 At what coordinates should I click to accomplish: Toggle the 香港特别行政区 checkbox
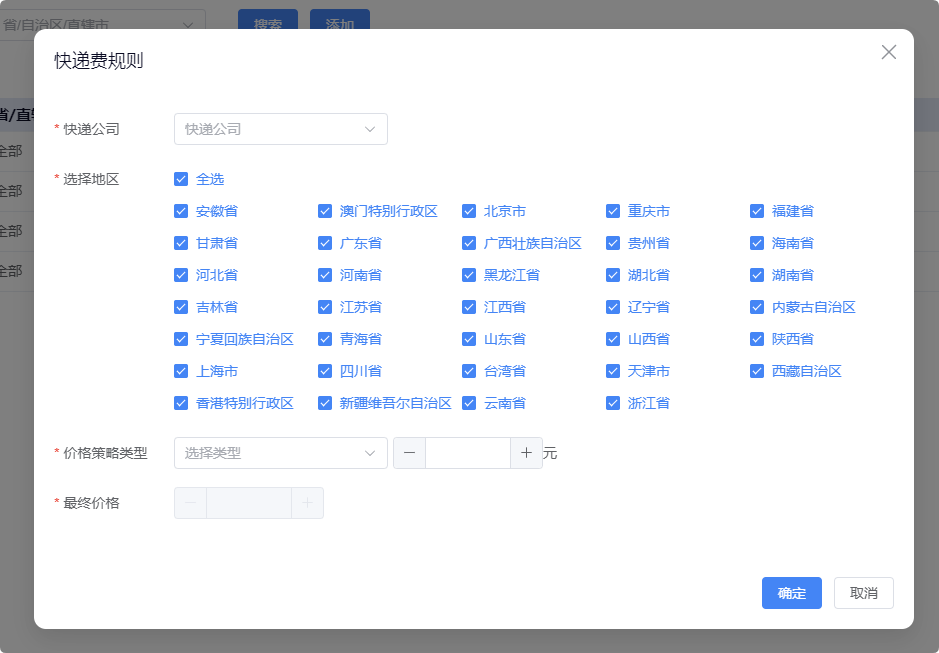coord(181,403)
